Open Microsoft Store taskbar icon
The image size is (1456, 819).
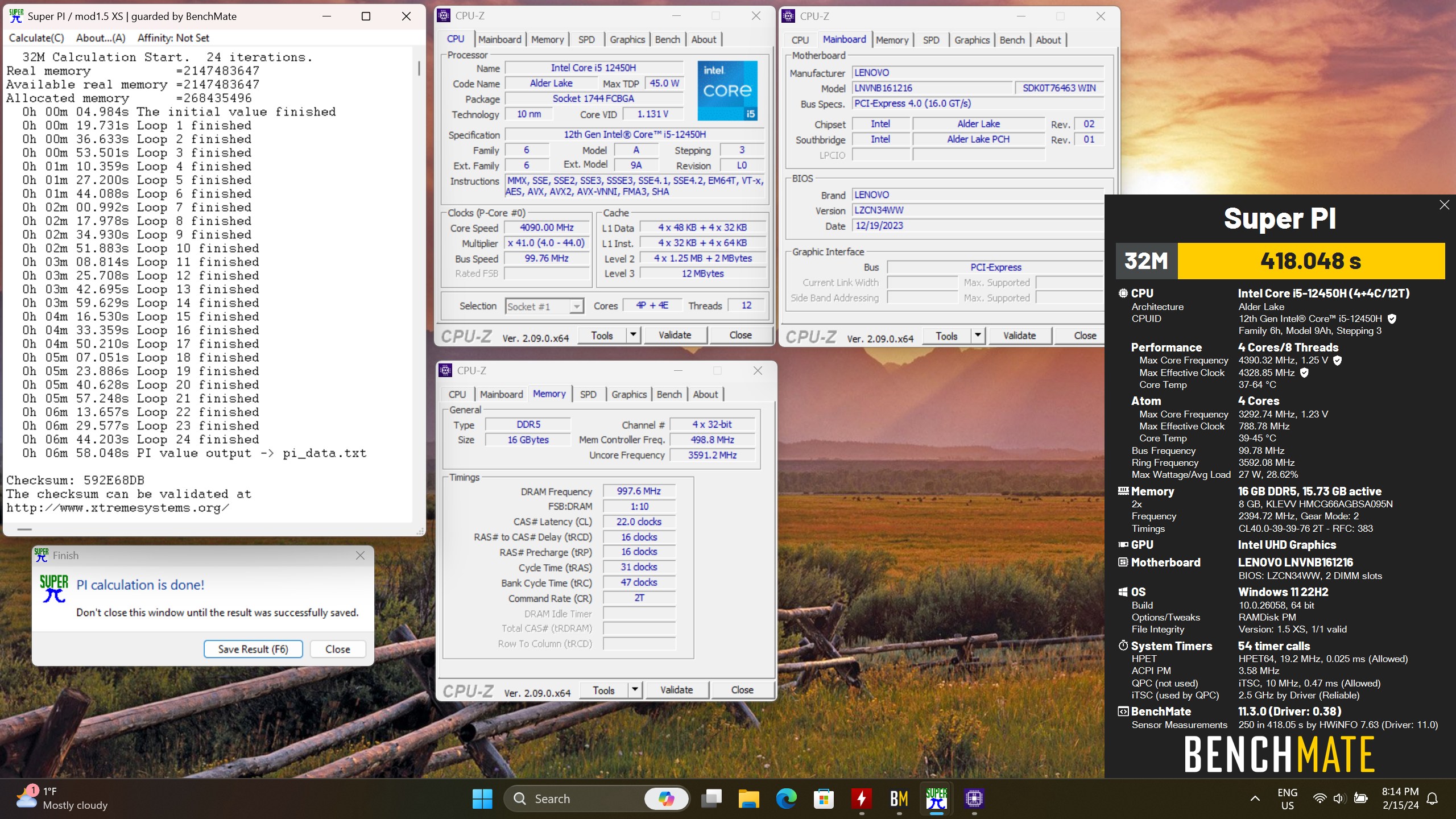[824, 799]
